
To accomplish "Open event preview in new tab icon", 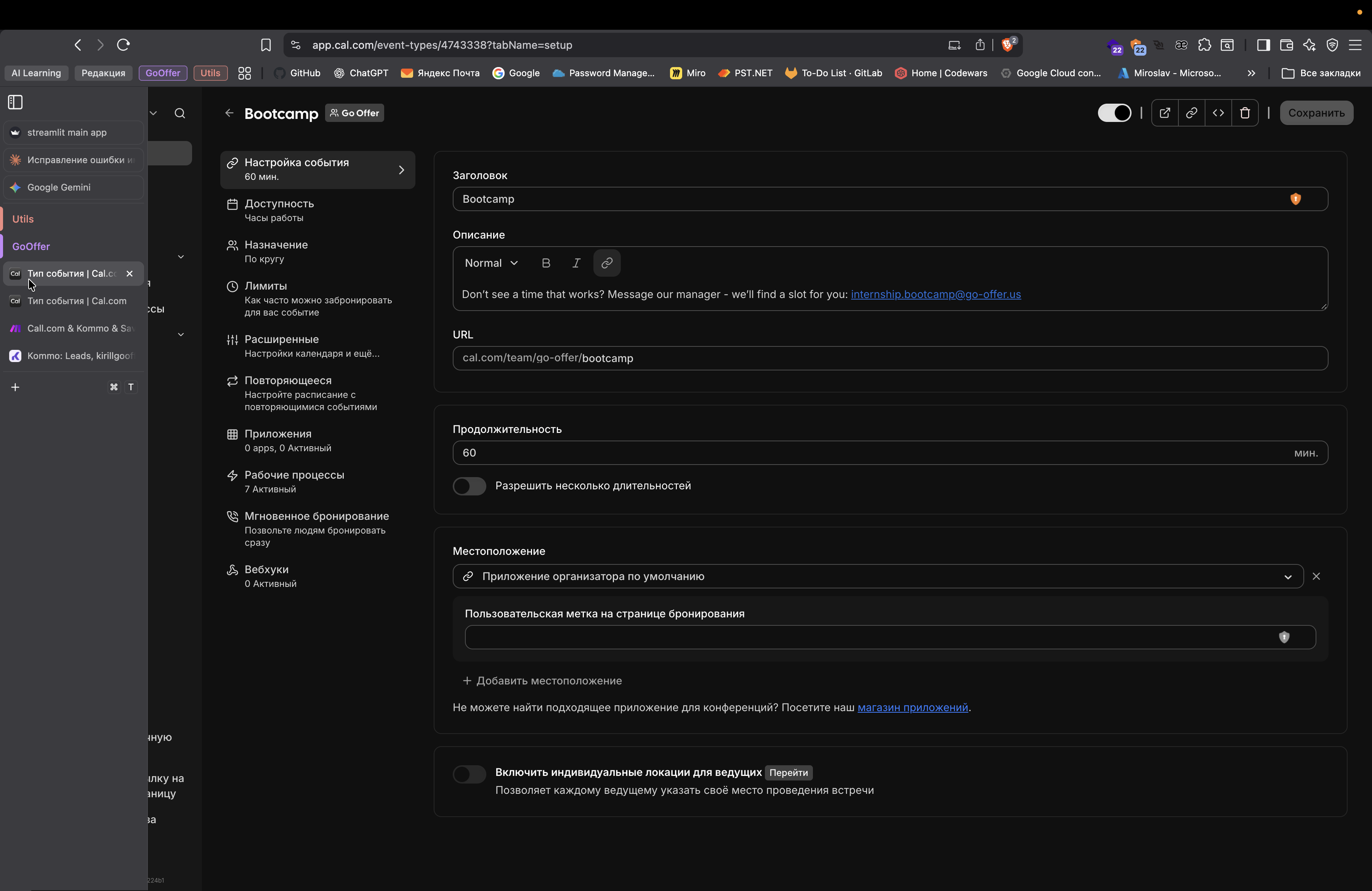I will (1164, 113).
